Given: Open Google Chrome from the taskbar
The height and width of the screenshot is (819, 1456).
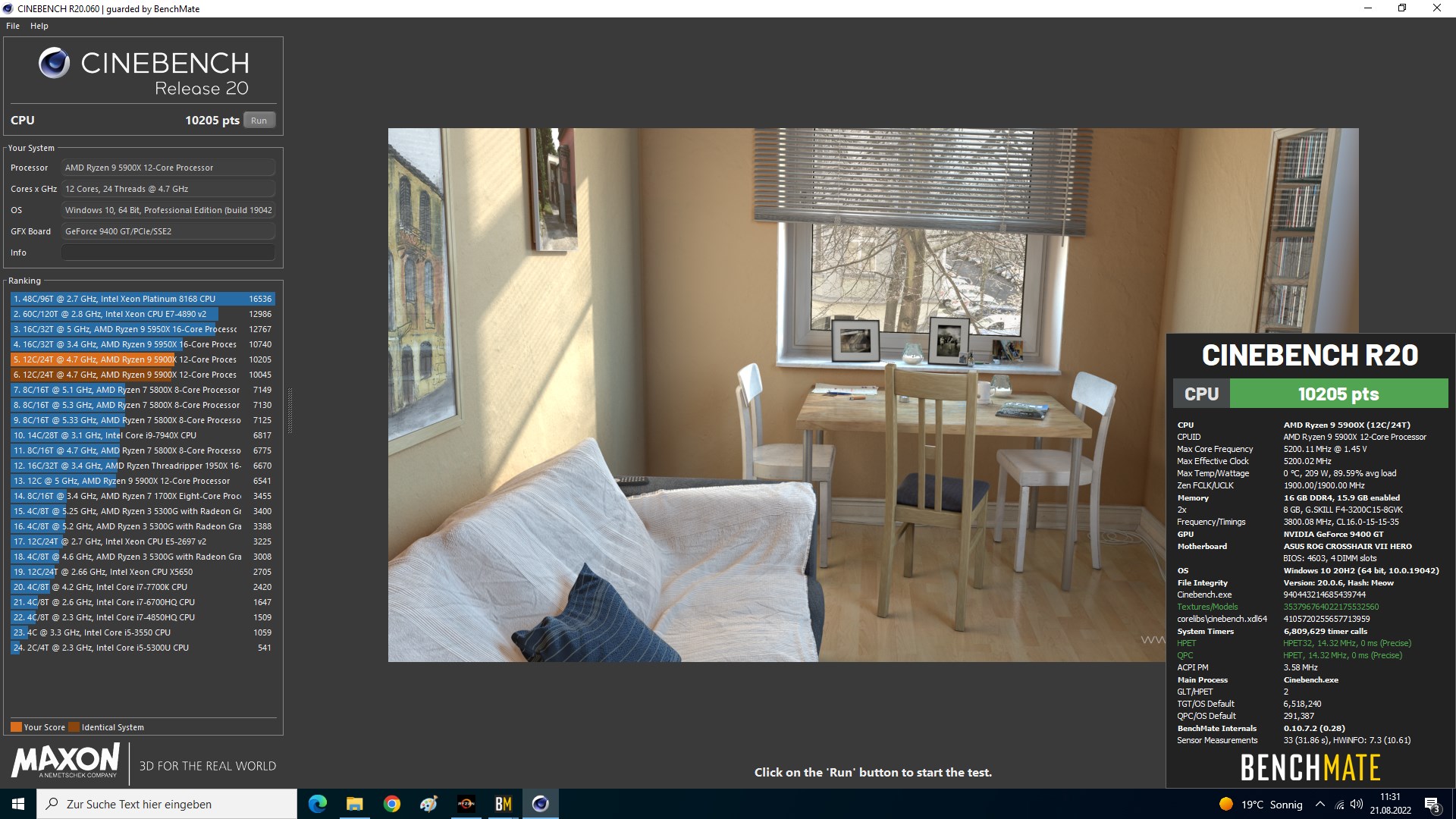Looking at the screenshot, I should 392,804.
